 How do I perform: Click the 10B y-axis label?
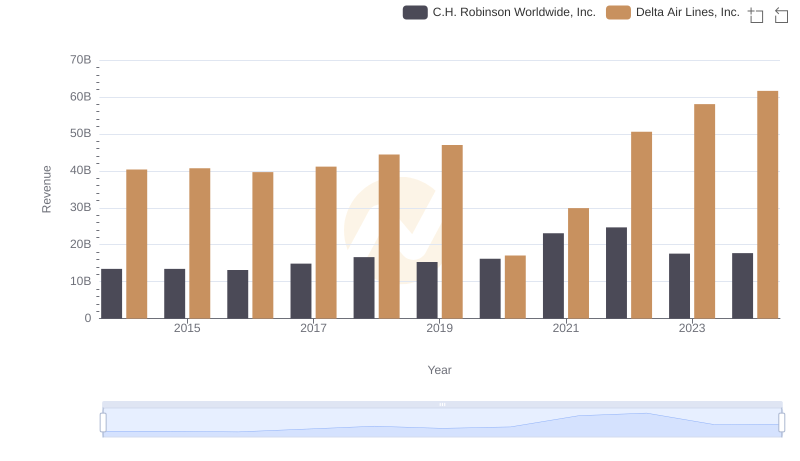(81, 281)
